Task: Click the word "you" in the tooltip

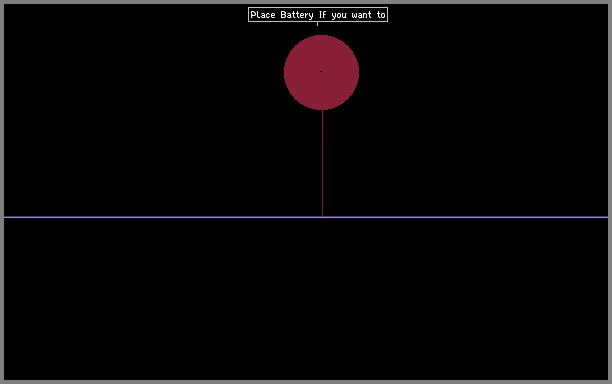Action: click(339, 16)
